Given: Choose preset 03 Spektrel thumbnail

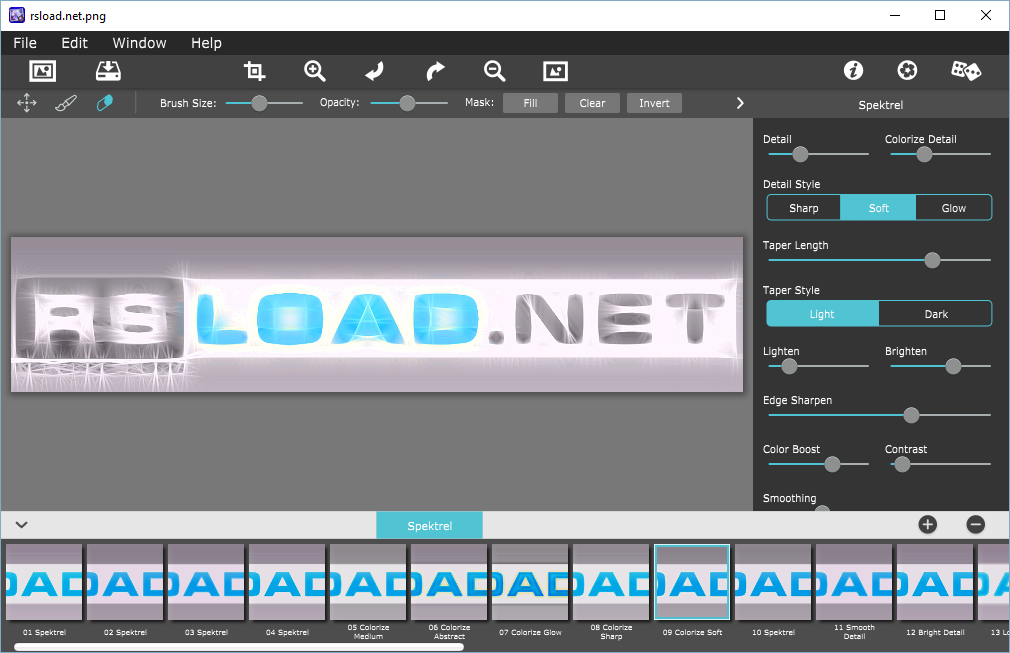Looking at the screenshot, I should click(x=206, y=582).
